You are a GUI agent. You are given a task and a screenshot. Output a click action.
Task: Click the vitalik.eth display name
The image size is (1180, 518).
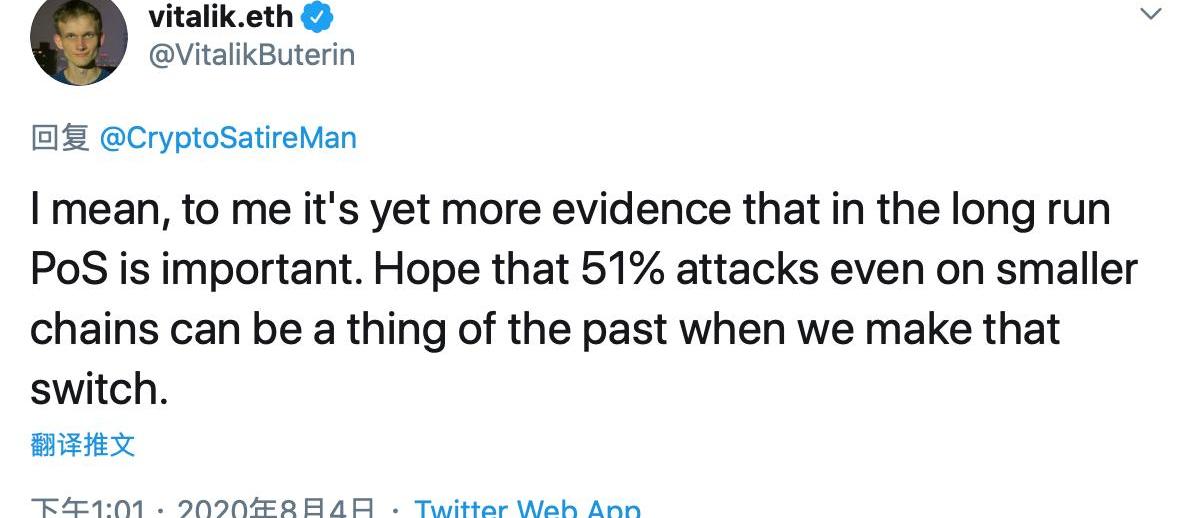click(221, 16)
